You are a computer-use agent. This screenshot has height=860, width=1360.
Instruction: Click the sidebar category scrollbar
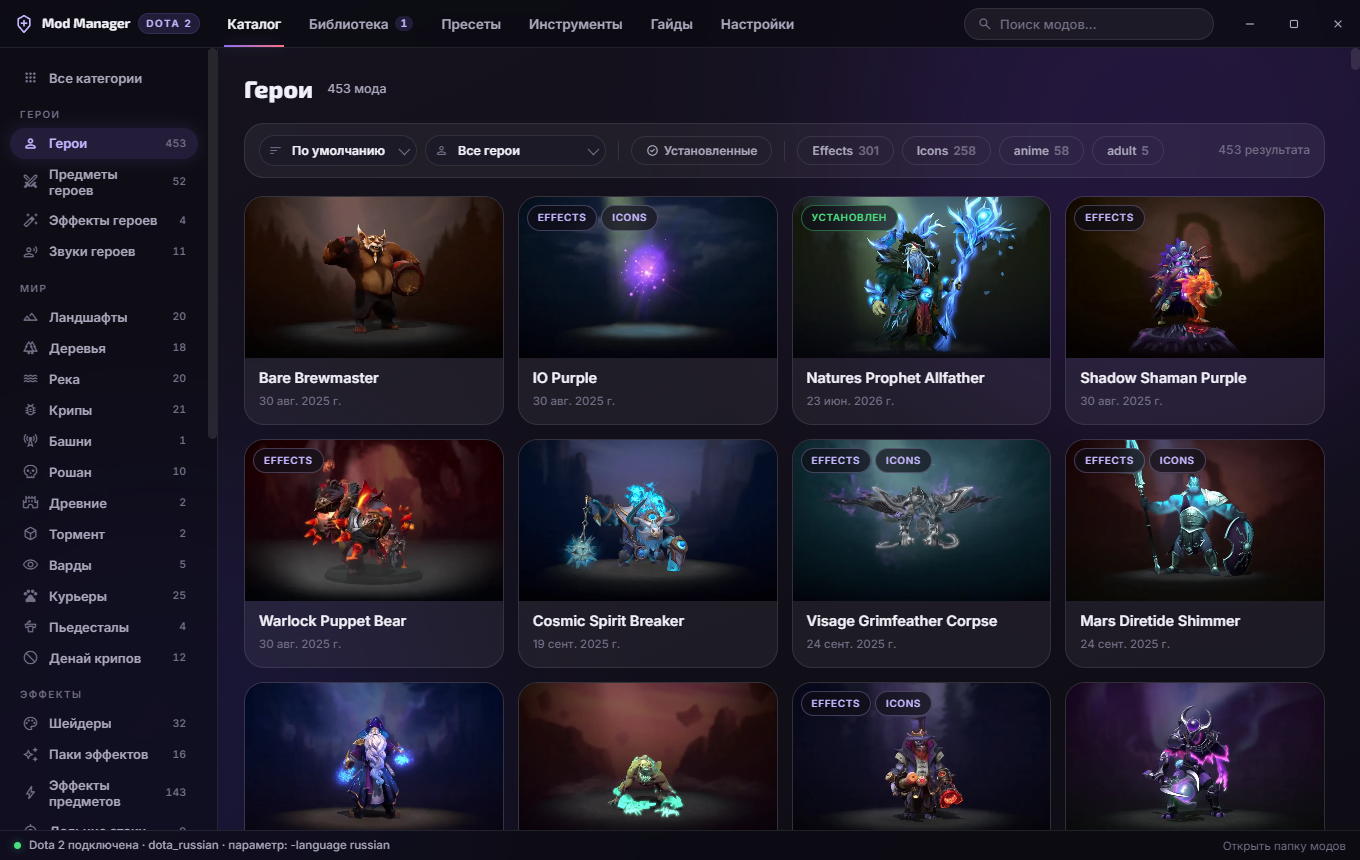click(x=212, y=243)
